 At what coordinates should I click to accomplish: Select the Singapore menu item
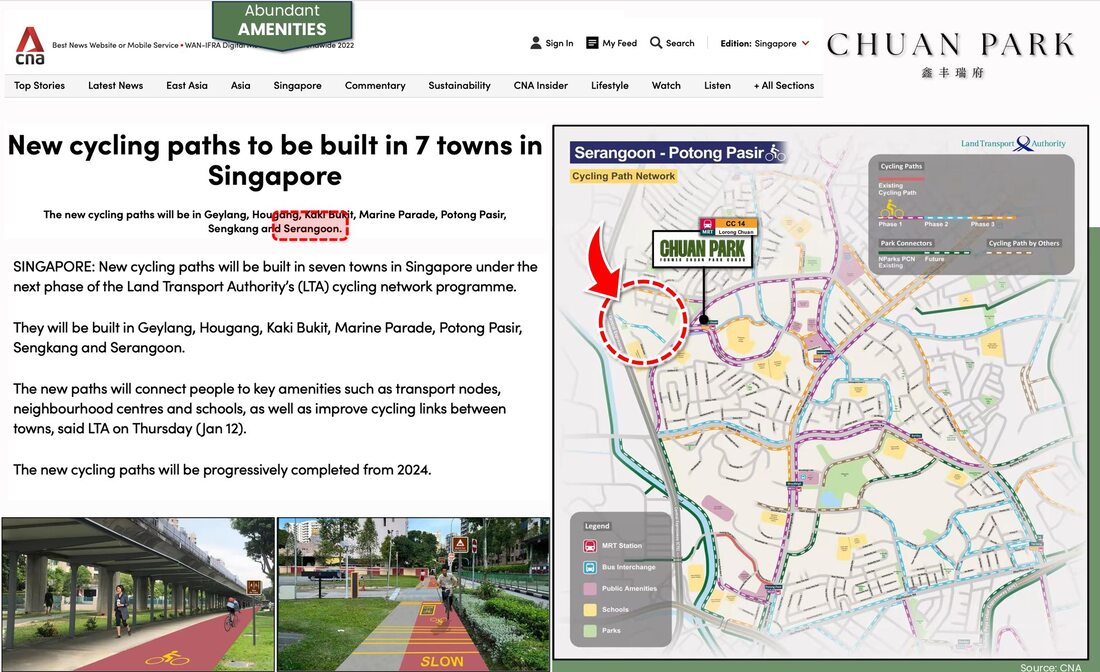297,86
